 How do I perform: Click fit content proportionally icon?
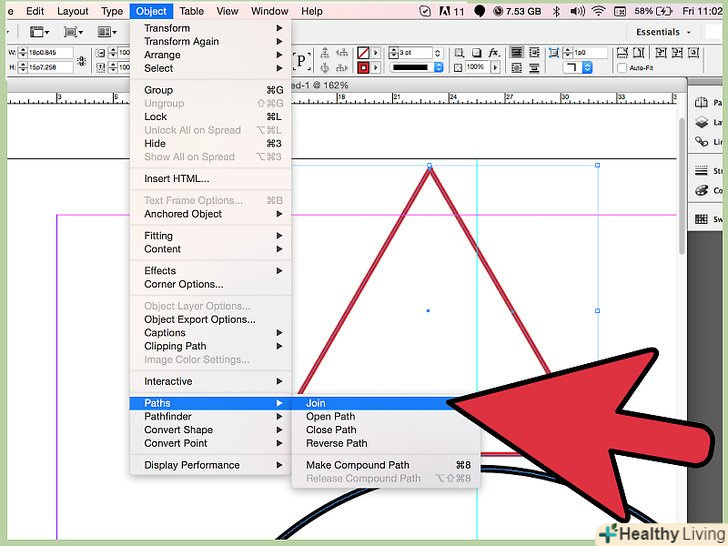(x=639, y=52)
